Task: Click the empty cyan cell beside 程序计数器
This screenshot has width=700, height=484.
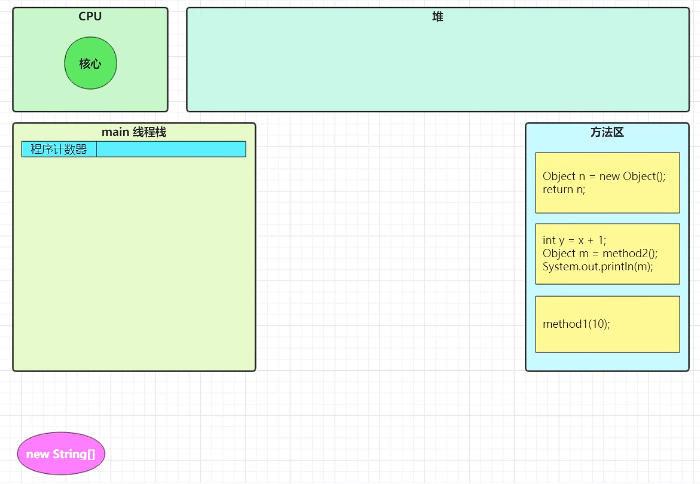Action: tap(170, 149)
